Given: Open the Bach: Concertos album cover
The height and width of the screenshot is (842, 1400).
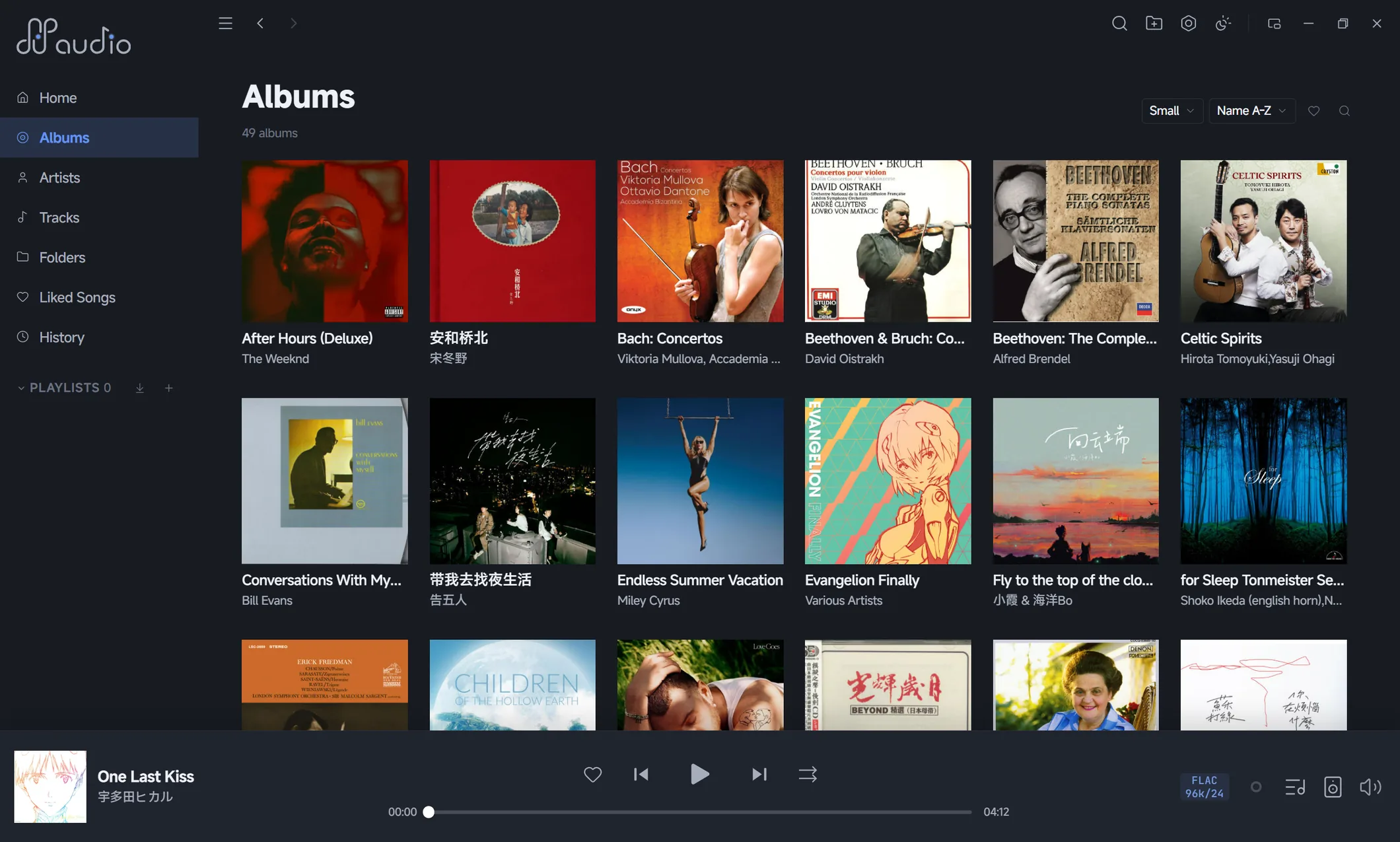Looking at the screenshot, I should click(700, 241).
